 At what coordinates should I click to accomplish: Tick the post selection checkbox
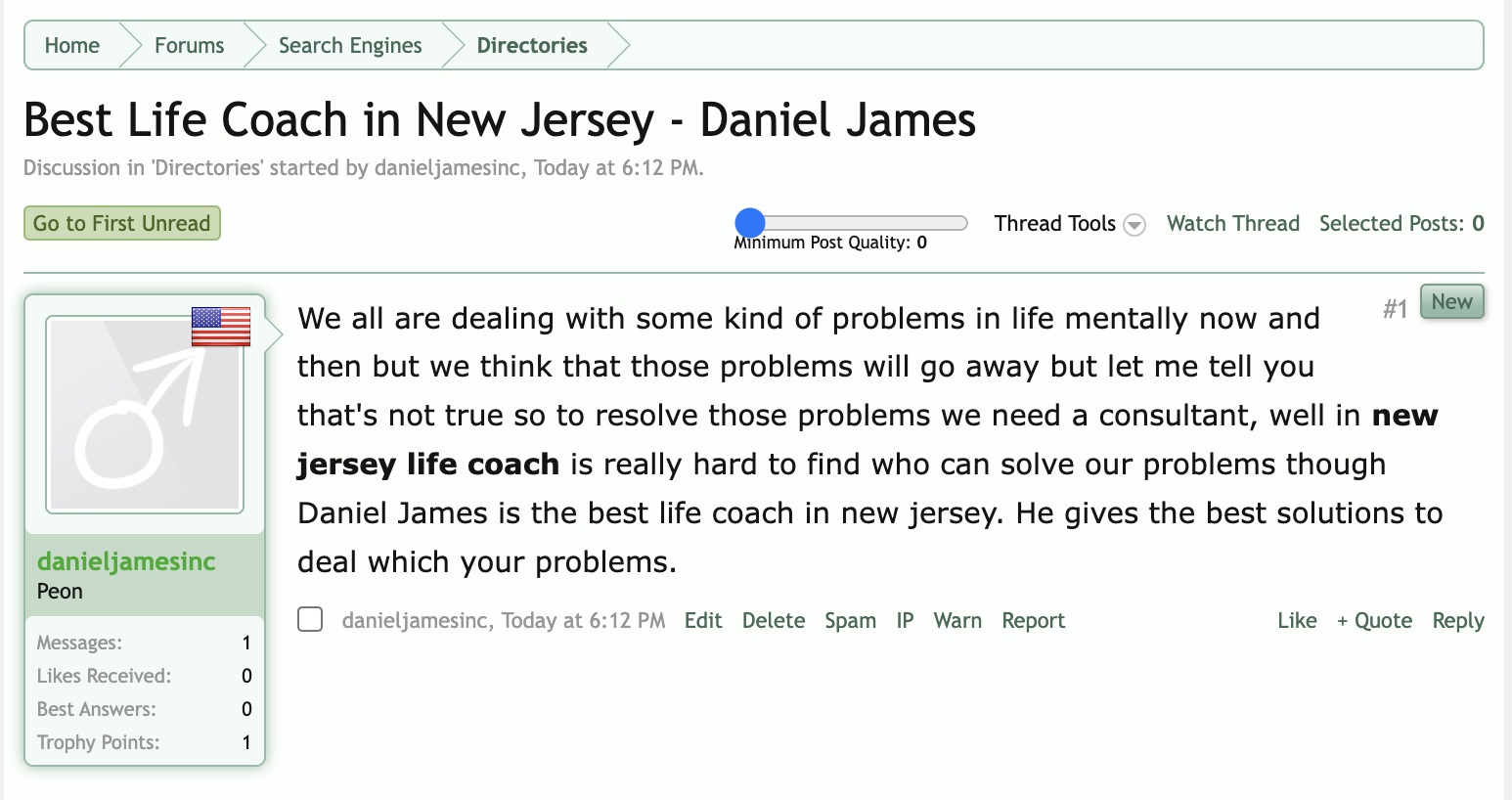tap(310, 620)
